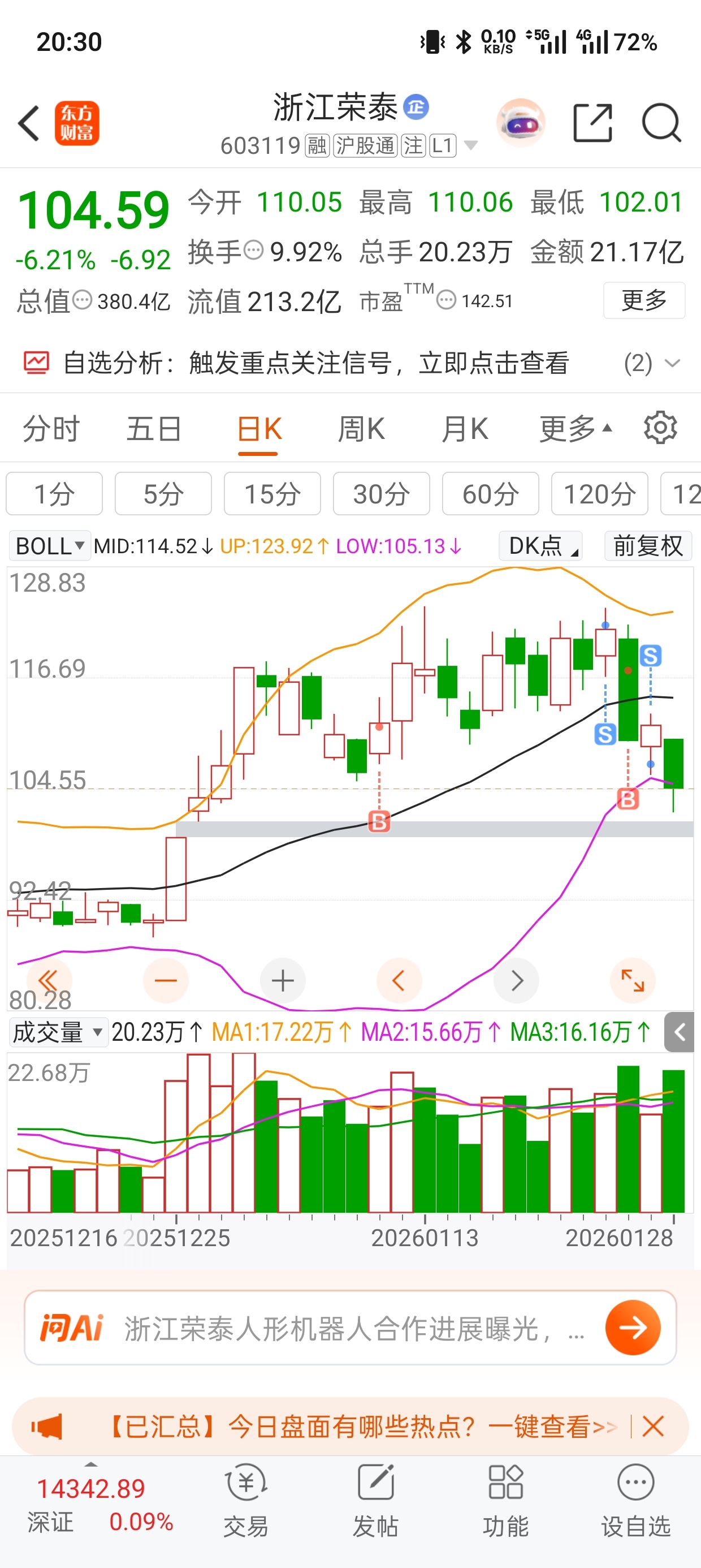Image resolution: width=701 pixels, height=1568 pixels.
Task: Tap the 自选分析 chart icon
Action: [x=37, y=362]
